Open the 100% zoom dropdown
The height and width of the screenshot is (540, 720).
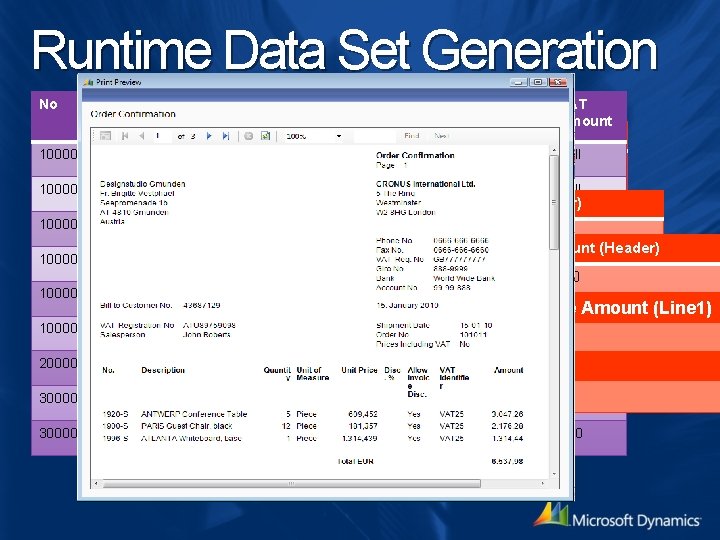coord(339,136)
